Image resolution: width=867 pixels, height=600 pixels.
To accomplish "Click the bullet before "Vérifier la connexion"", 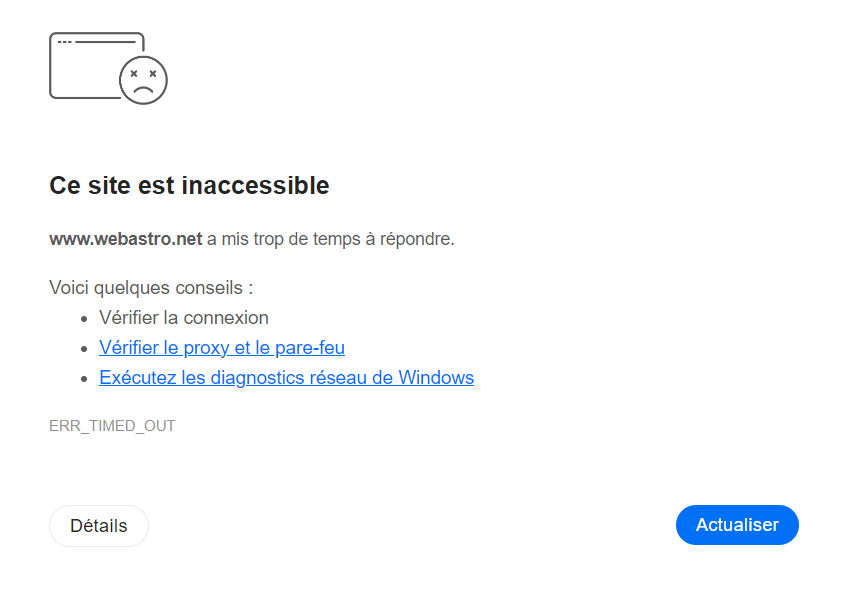I will point(84,319).
